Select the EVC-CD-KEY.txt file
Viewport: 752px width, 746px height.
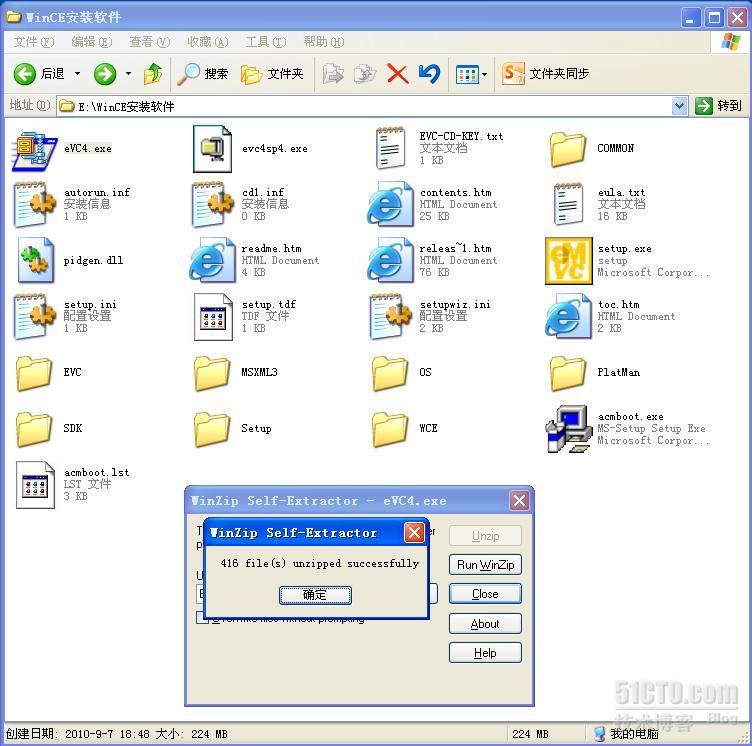point(389,148)
